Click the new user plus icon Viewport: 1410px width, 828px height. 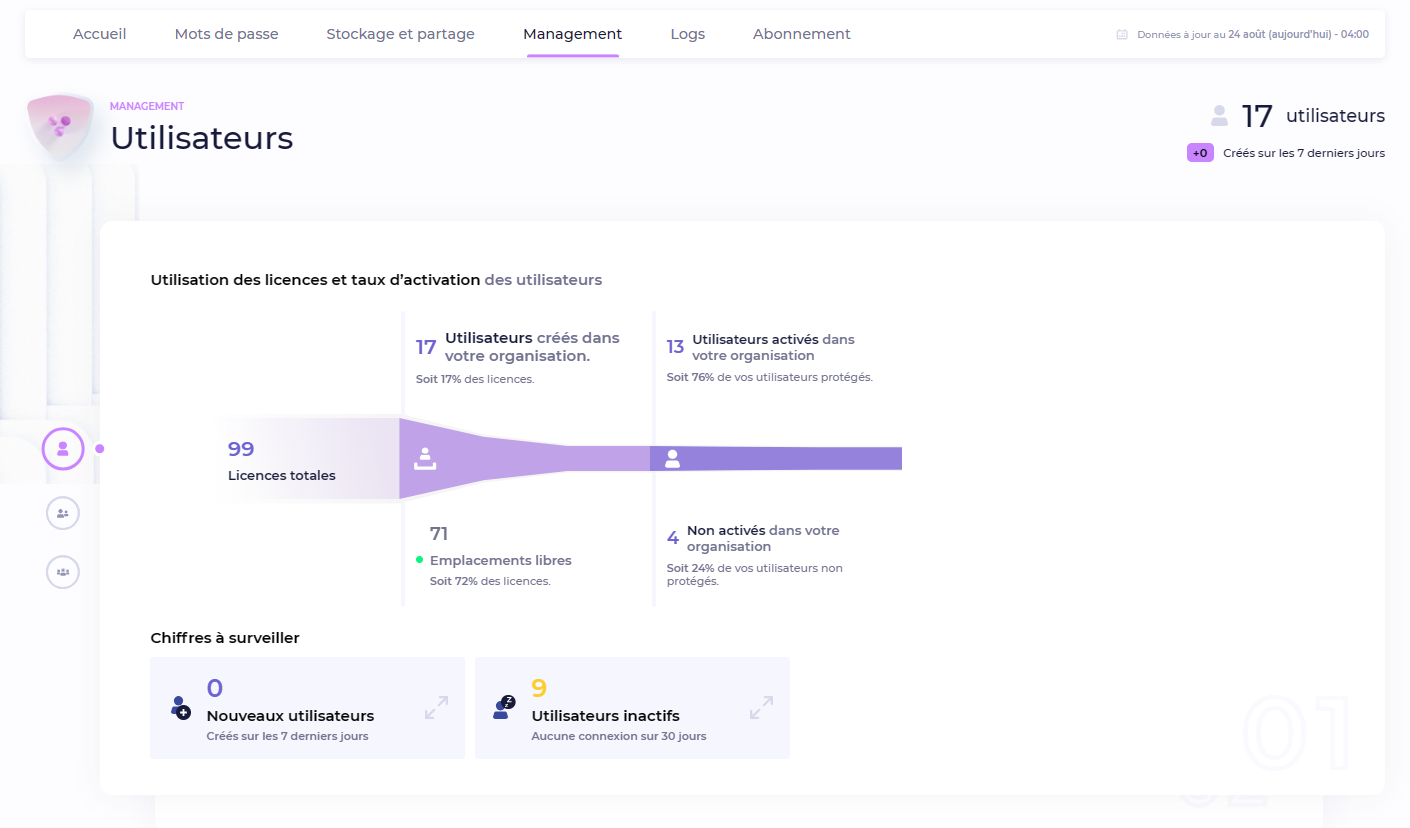[x=180, y=708]
